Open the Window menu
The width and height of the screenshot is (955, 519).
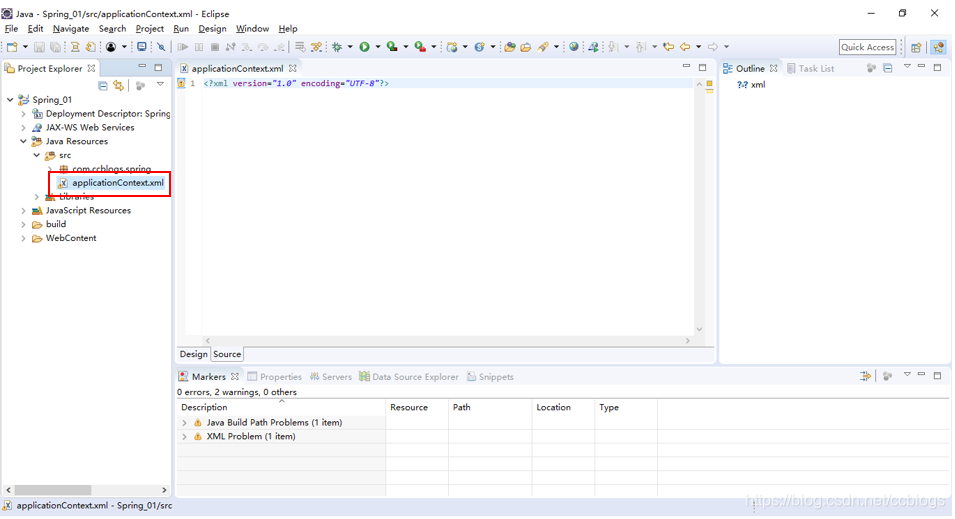252,29
